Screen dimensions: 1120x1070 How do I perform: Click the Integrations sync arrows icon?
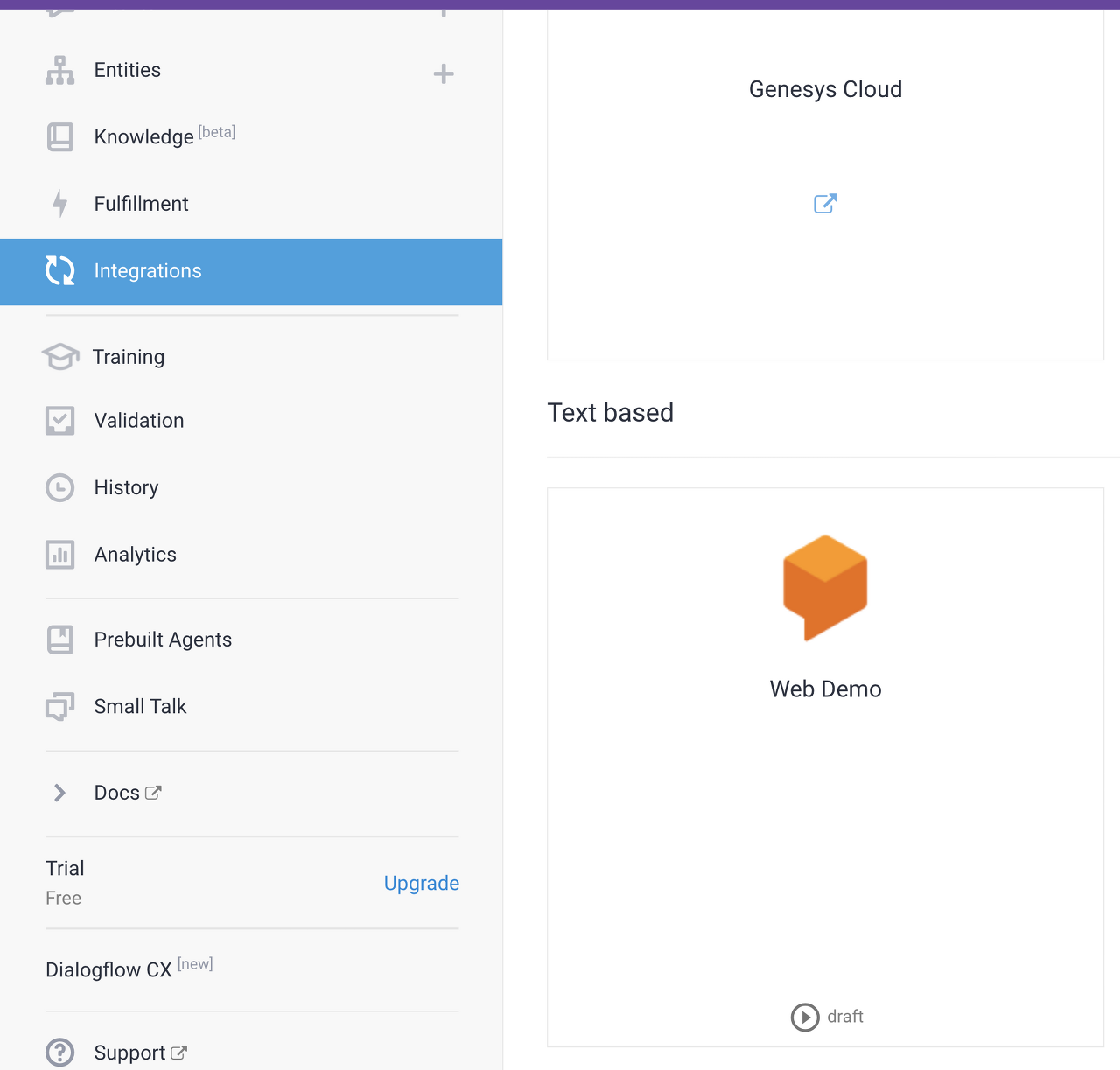coord(59,271)
